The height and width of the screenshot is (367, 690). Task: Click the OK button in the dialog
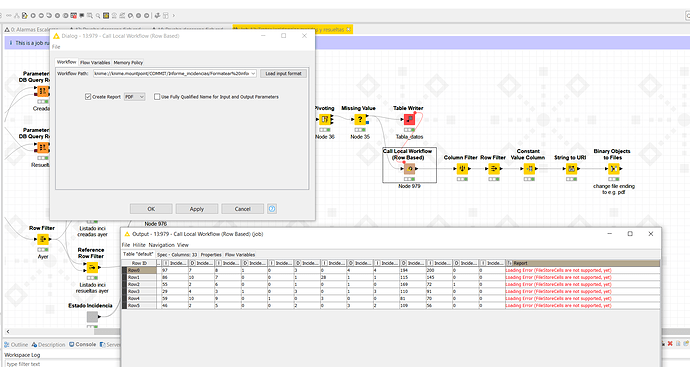151,209
